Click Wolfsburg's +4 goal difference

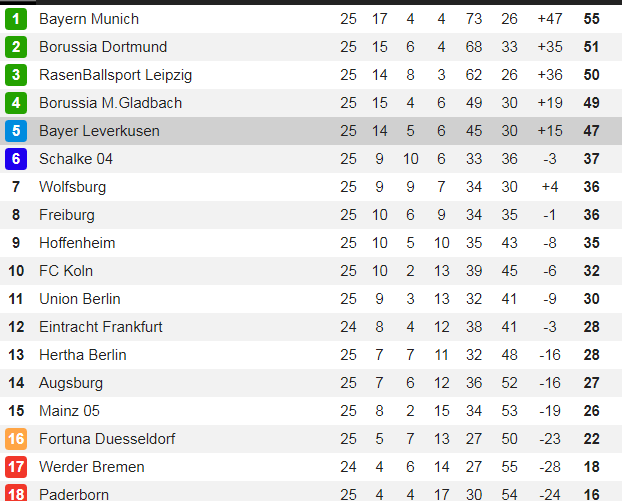(x=550, y=187)
